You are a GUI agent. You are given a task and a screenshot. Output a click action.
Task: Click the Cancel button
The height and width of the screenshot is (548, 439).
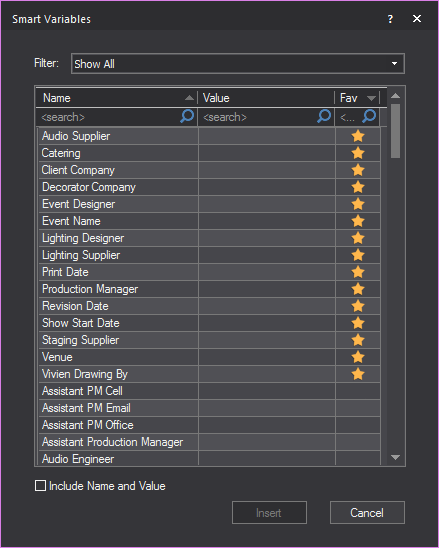click(367, 513)
